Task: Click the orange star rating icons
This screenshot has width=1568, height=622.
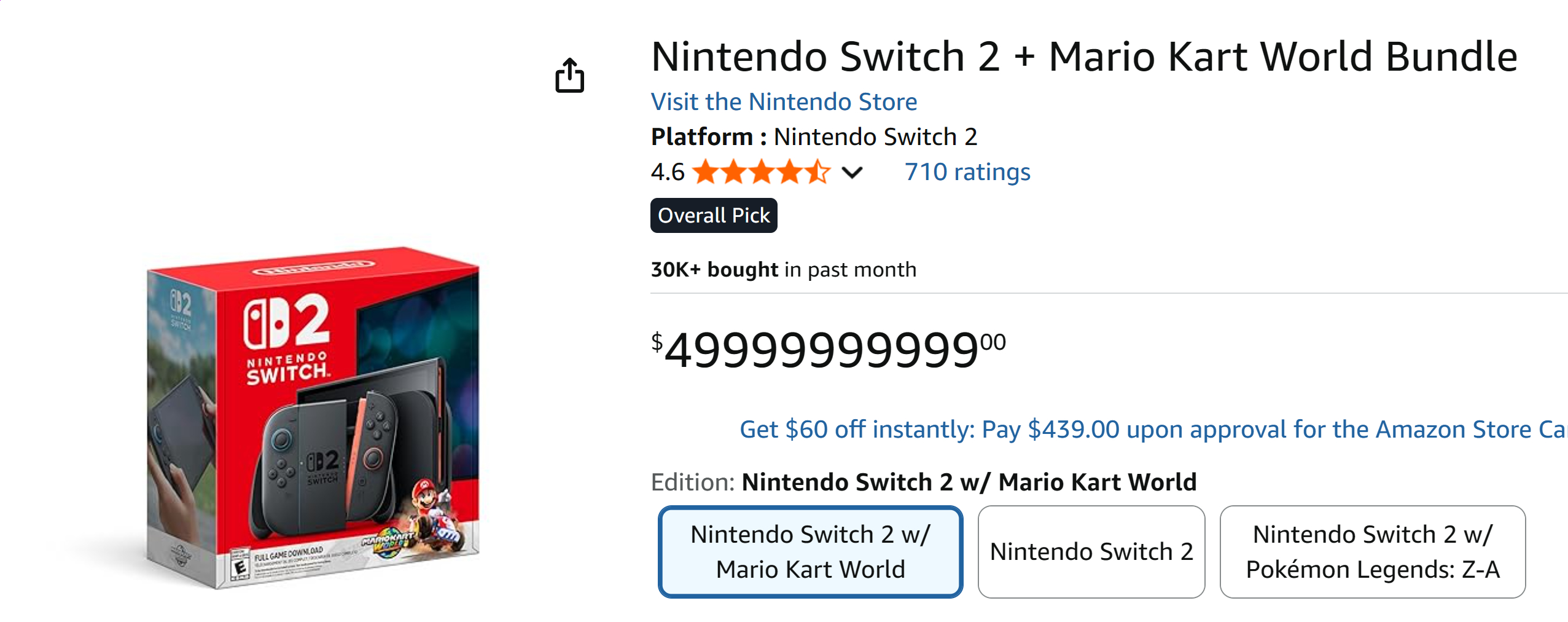Action: [762, 172]
